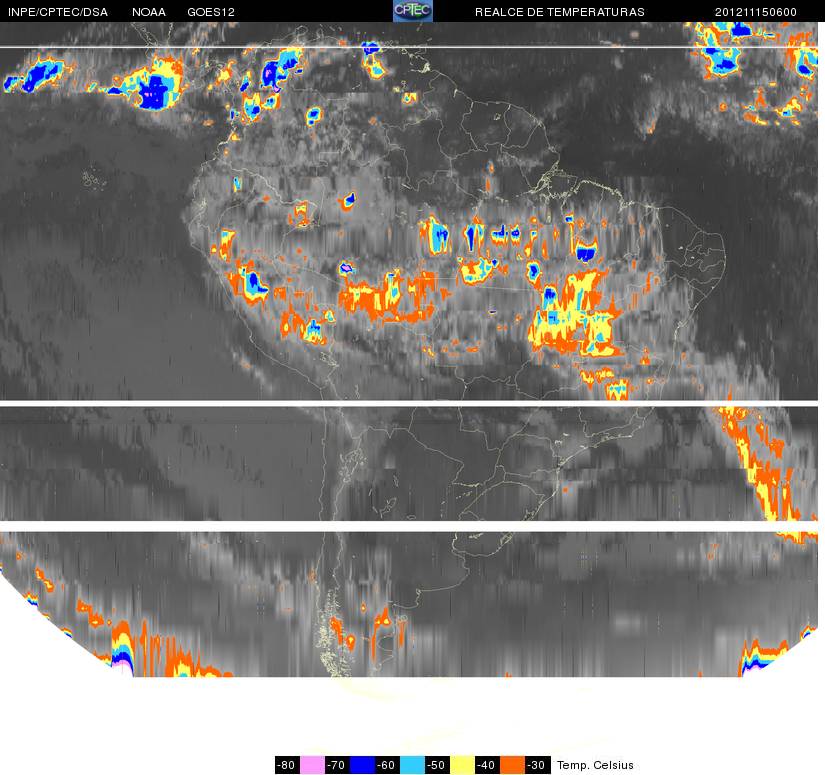Click the -50 legend value
Viewport: 825px width, 775px height.
438,765
